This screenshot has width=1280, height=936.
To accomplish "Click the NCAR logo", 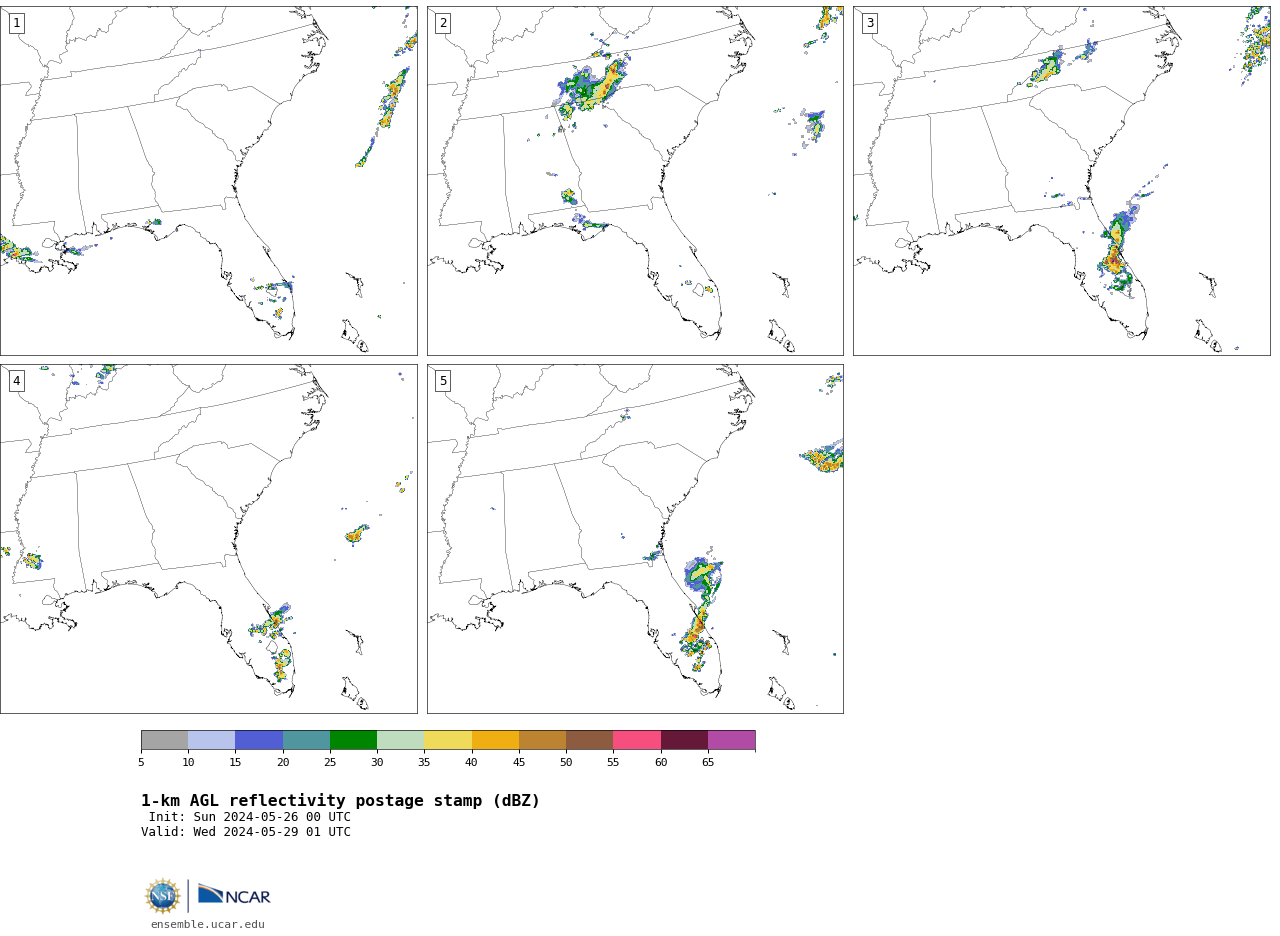I will [x=234, y=894].
